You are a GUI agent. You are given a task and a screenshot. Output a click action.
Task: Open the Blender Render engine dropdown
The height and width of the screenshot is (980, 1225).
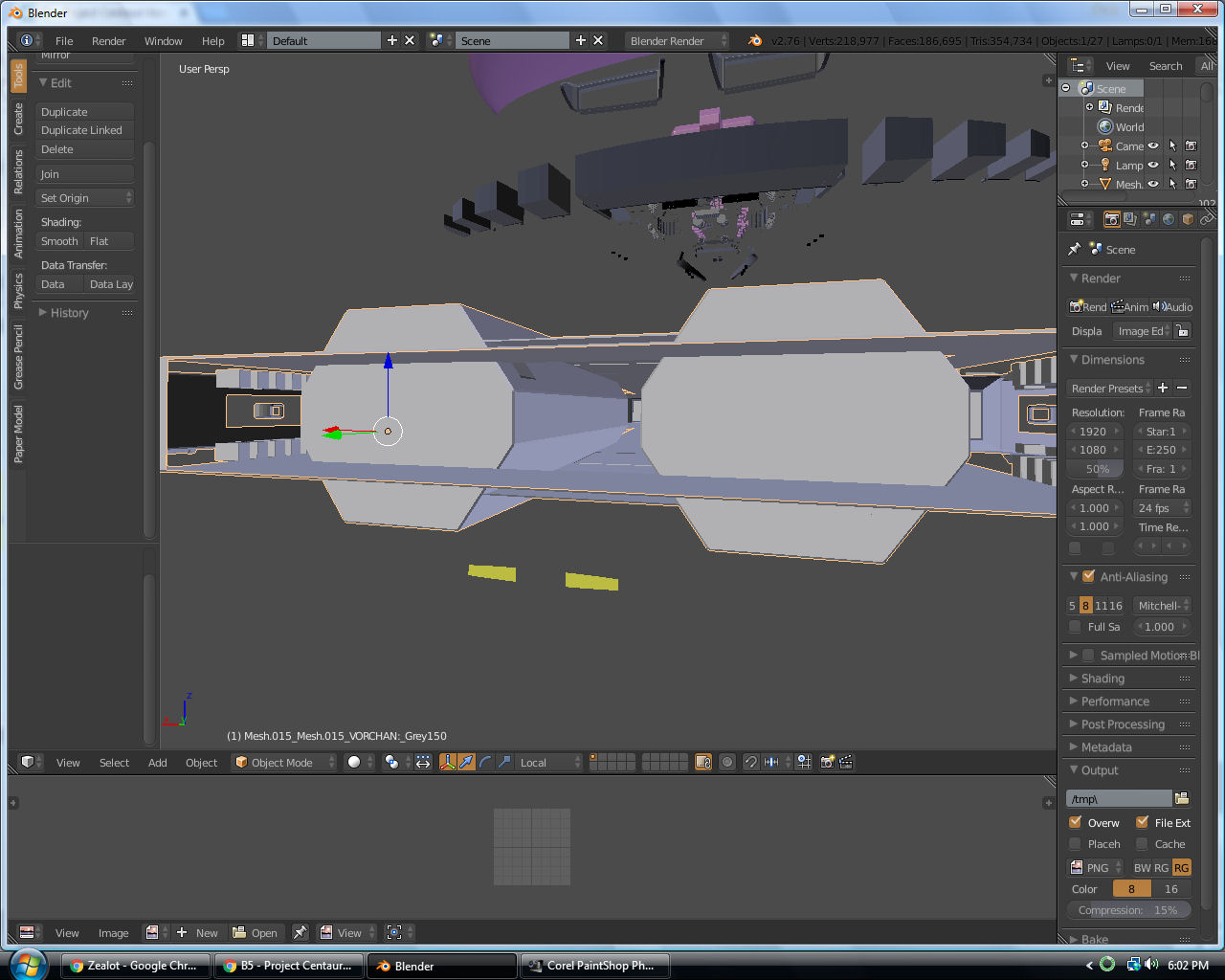[x=676, y=40]
